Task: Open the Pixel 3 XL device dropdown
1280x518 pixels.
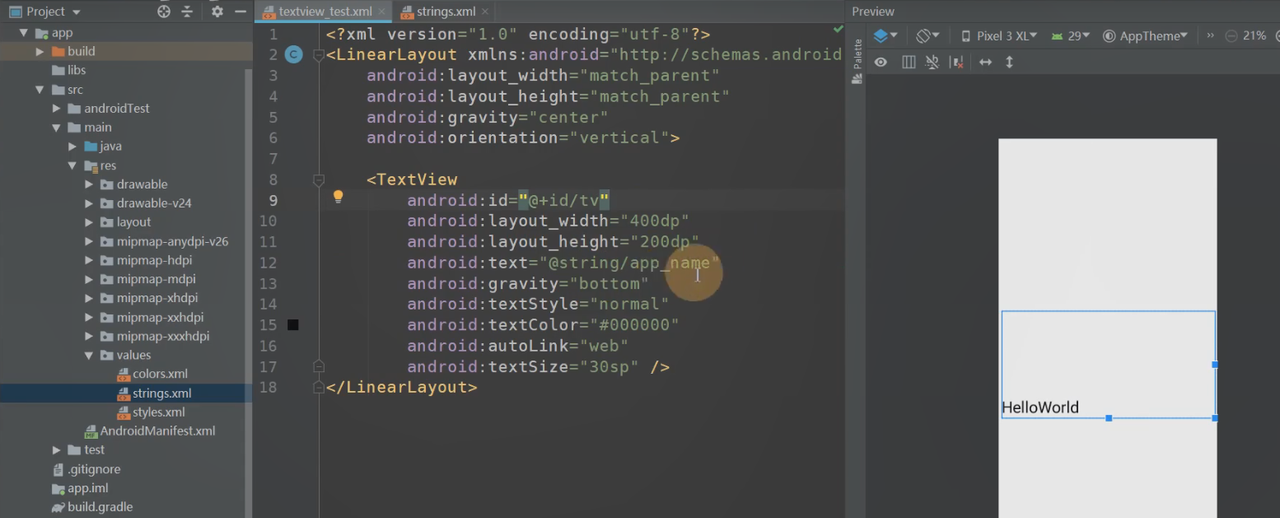Action: 998,36
